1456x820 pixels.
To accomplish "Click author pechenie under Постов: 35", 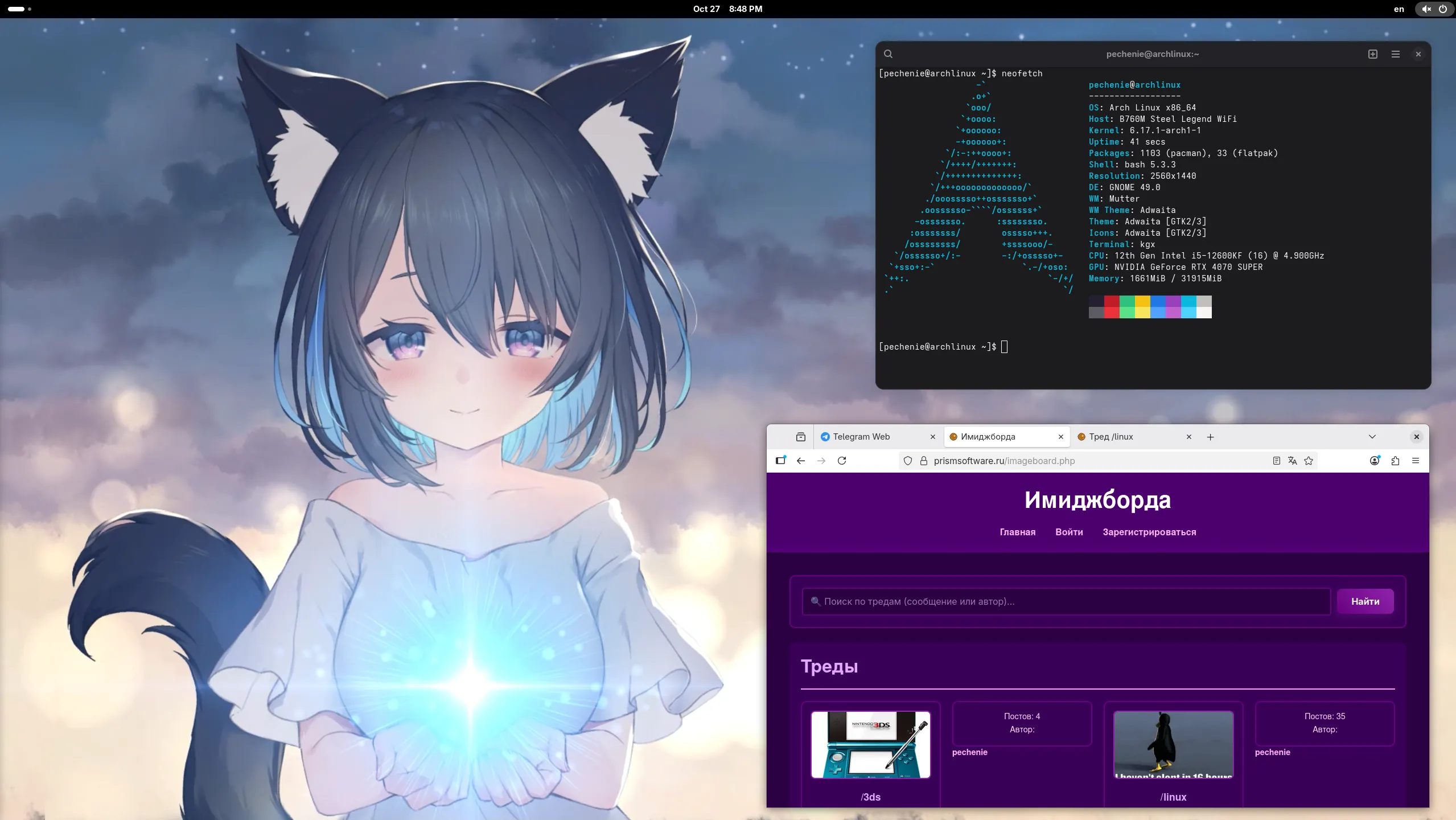I will [x=1272, y=752].
